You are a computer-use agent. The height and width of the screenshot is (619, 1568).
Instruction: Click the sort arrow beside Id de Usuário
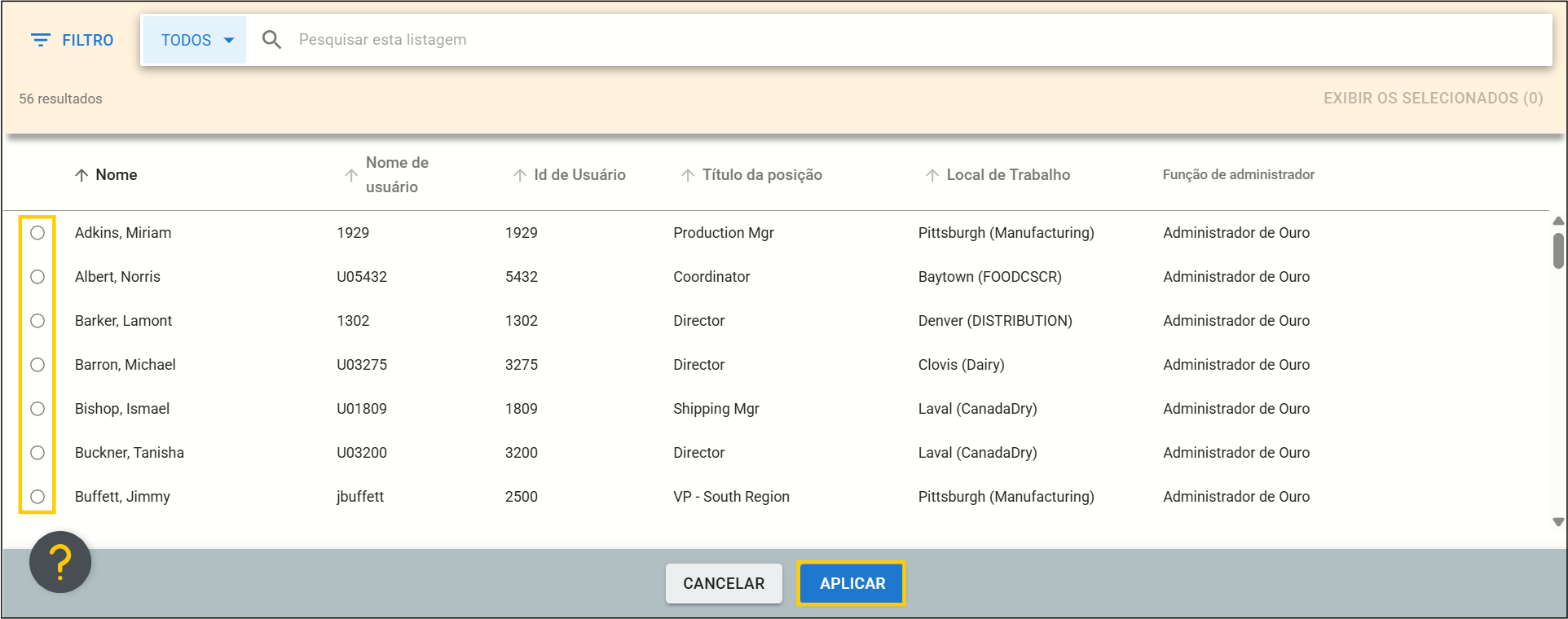(x=519, y=175)
